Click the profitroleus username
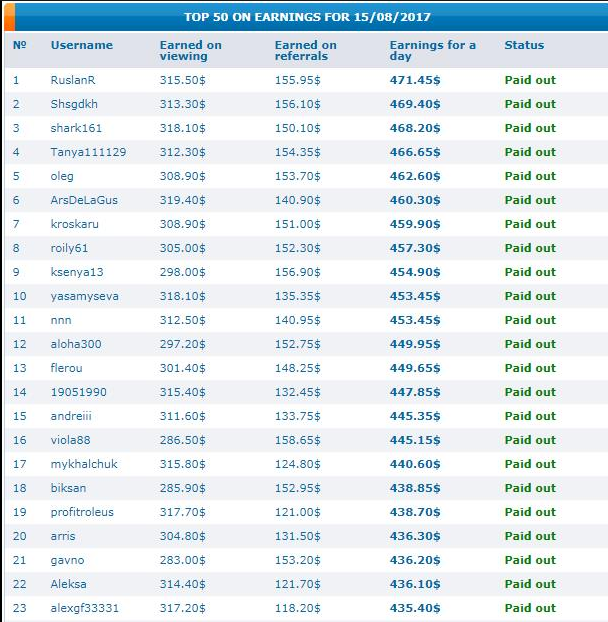 [x=82, y=512]
